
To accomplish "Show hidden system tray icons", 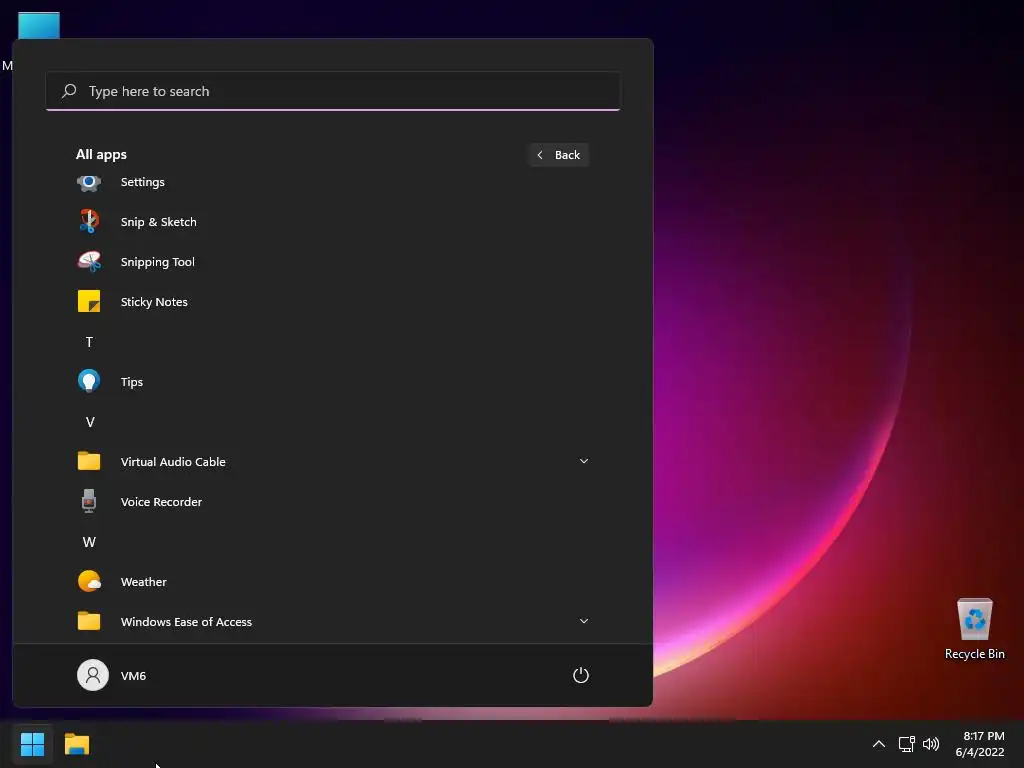I will tap(878, 744).
